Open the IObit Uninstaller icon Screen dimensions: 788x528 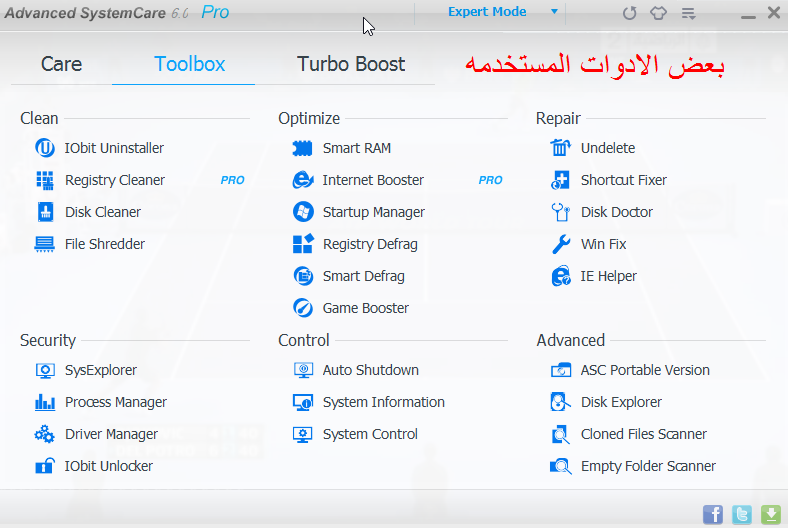(45, 148)
